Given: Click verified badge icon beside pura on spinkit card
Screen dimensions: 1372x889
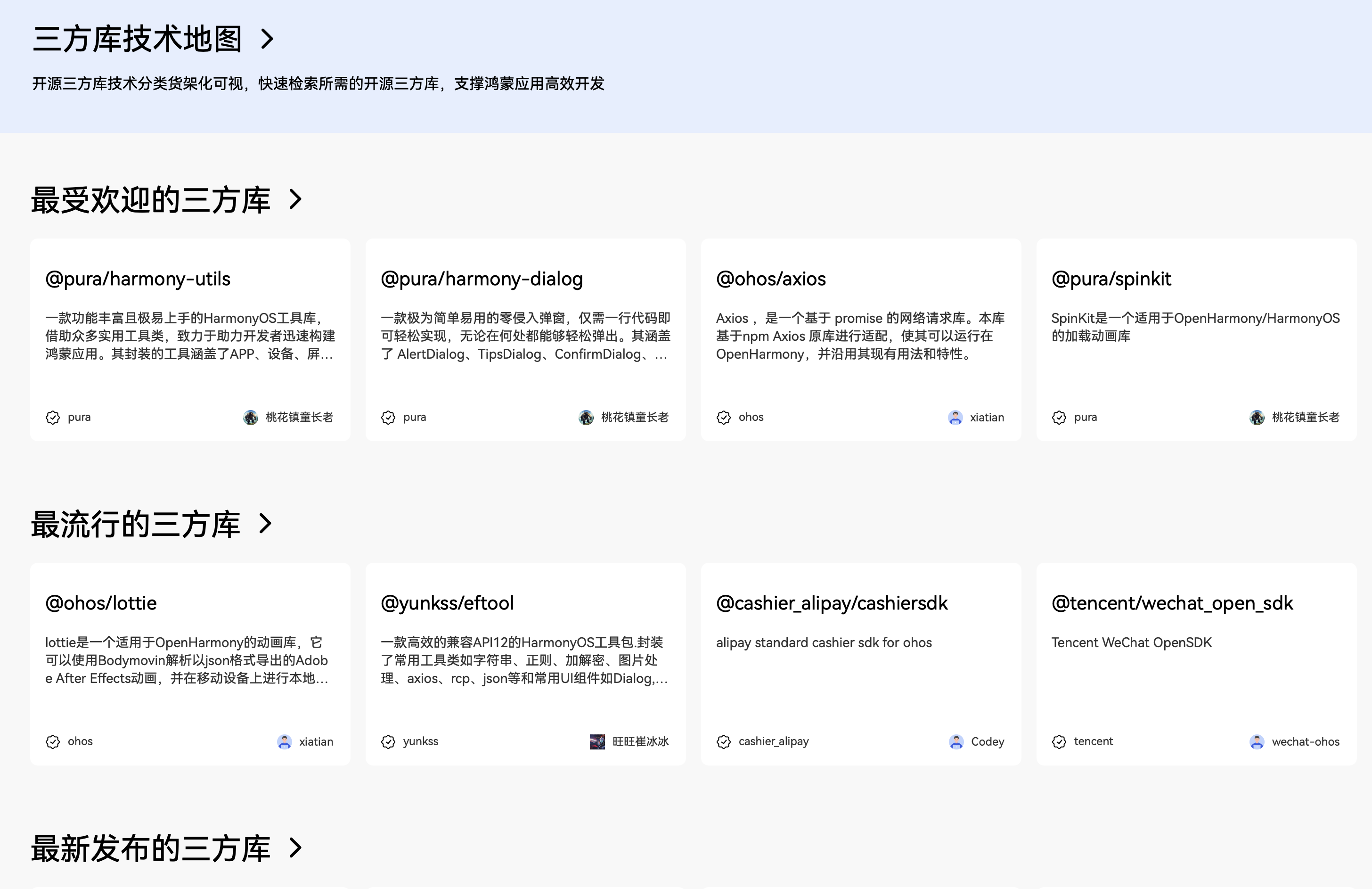Looking at the screenshot, I should pos(1059,418).
